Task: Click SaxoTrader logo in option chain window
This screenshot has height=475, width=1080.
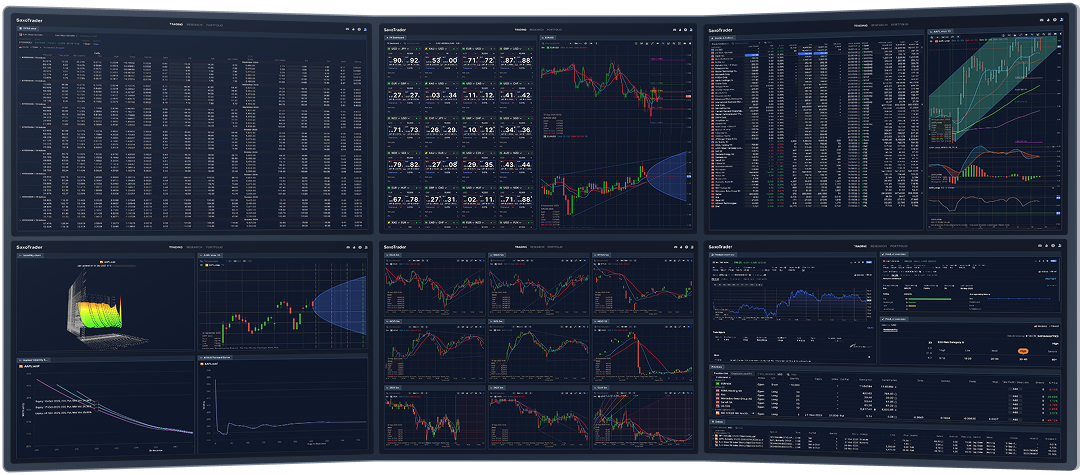Action: [x=30, y=21]
